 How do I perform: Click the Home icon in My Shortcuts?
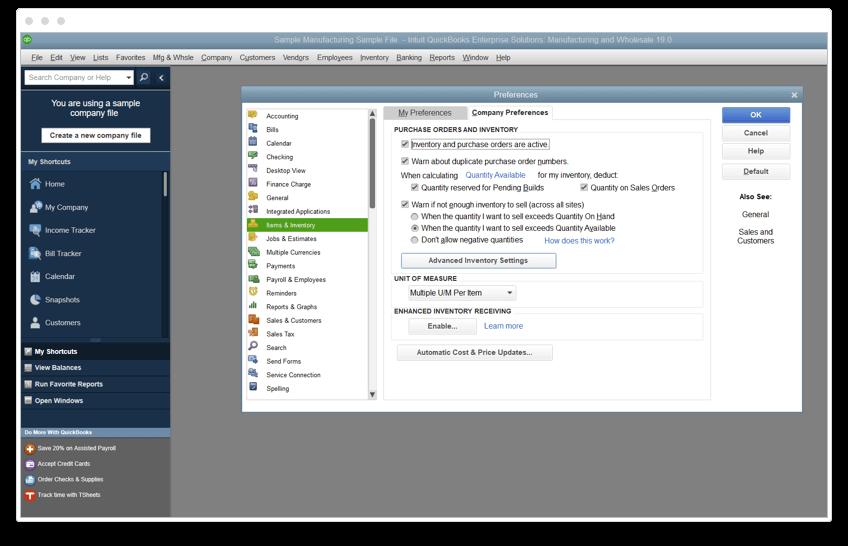[x=35, y=184]
